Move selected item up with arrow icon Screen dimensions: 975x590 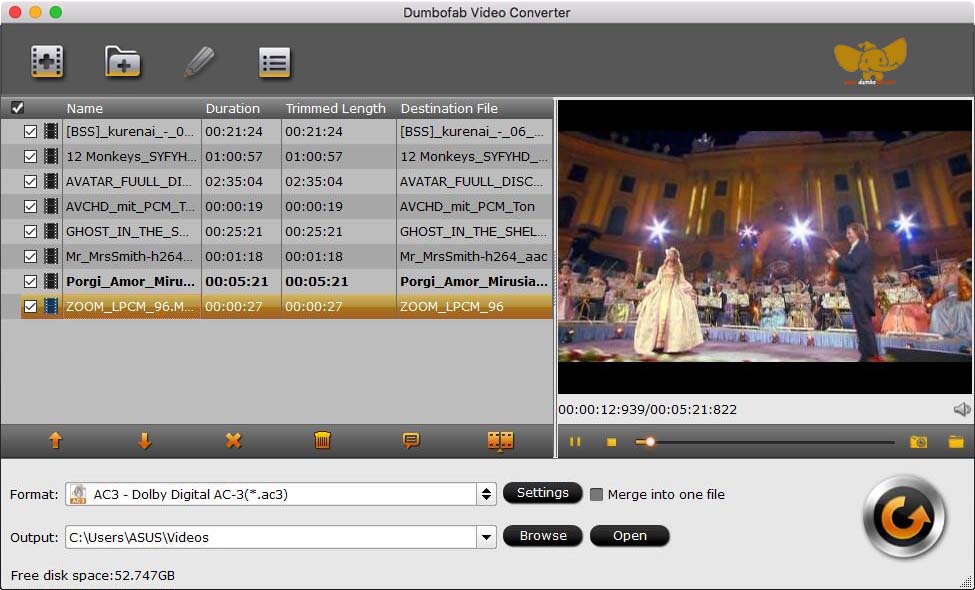[x=56, y=441]
